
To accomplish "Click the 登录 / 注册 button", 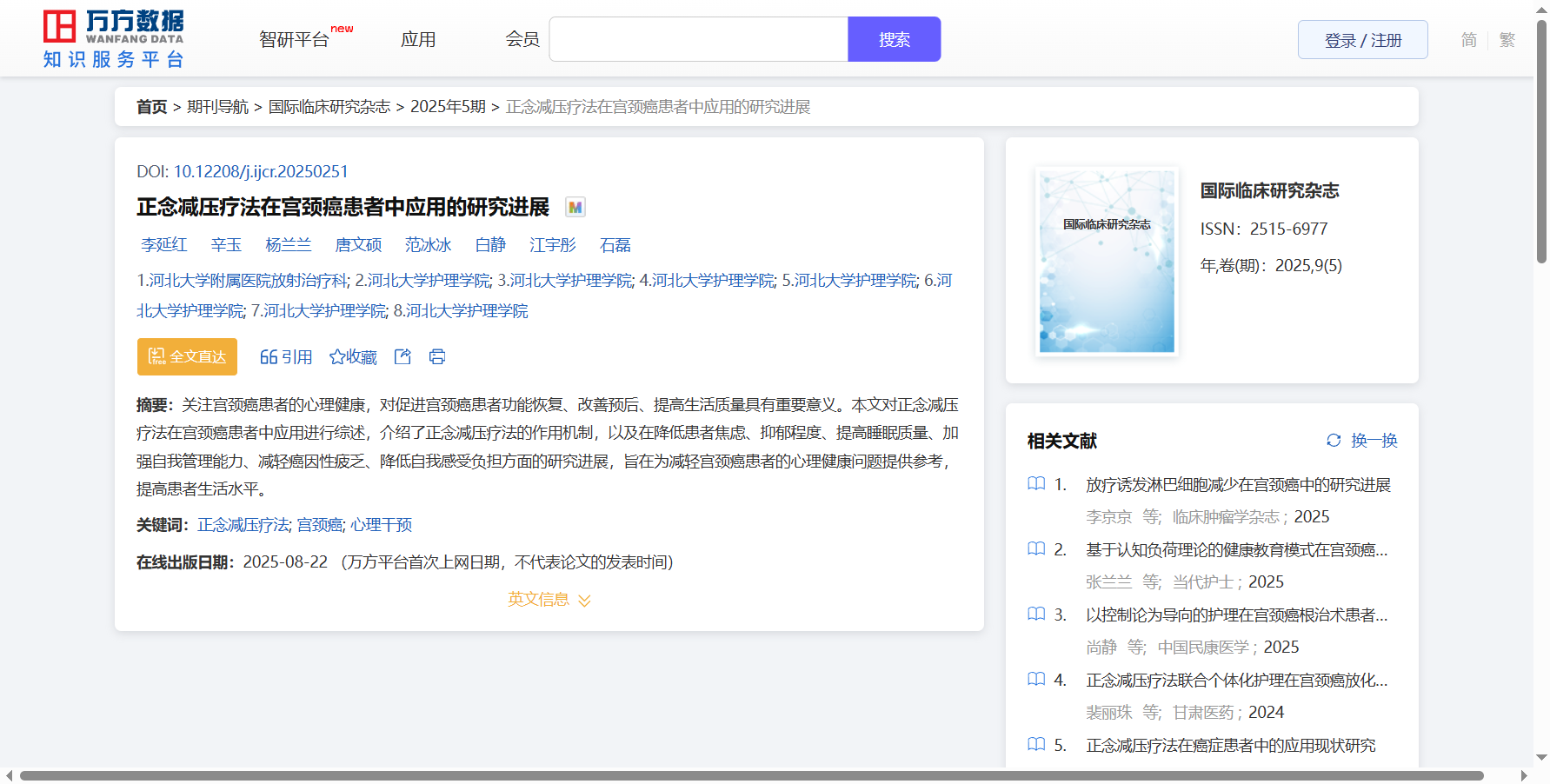I will click(1362, 40).
